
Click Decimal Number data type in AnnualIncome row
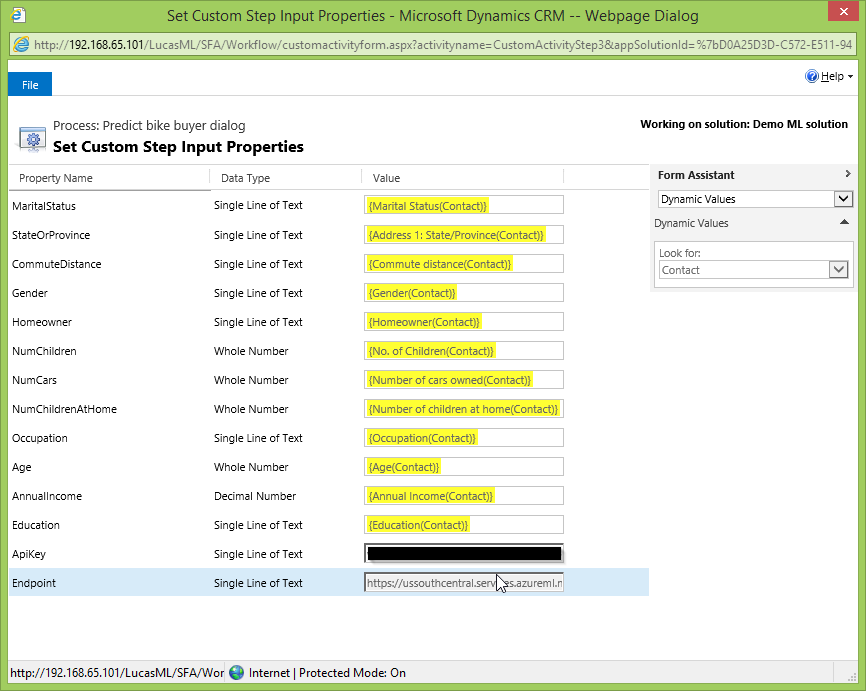pyautogui.click(x=255, y=496)
